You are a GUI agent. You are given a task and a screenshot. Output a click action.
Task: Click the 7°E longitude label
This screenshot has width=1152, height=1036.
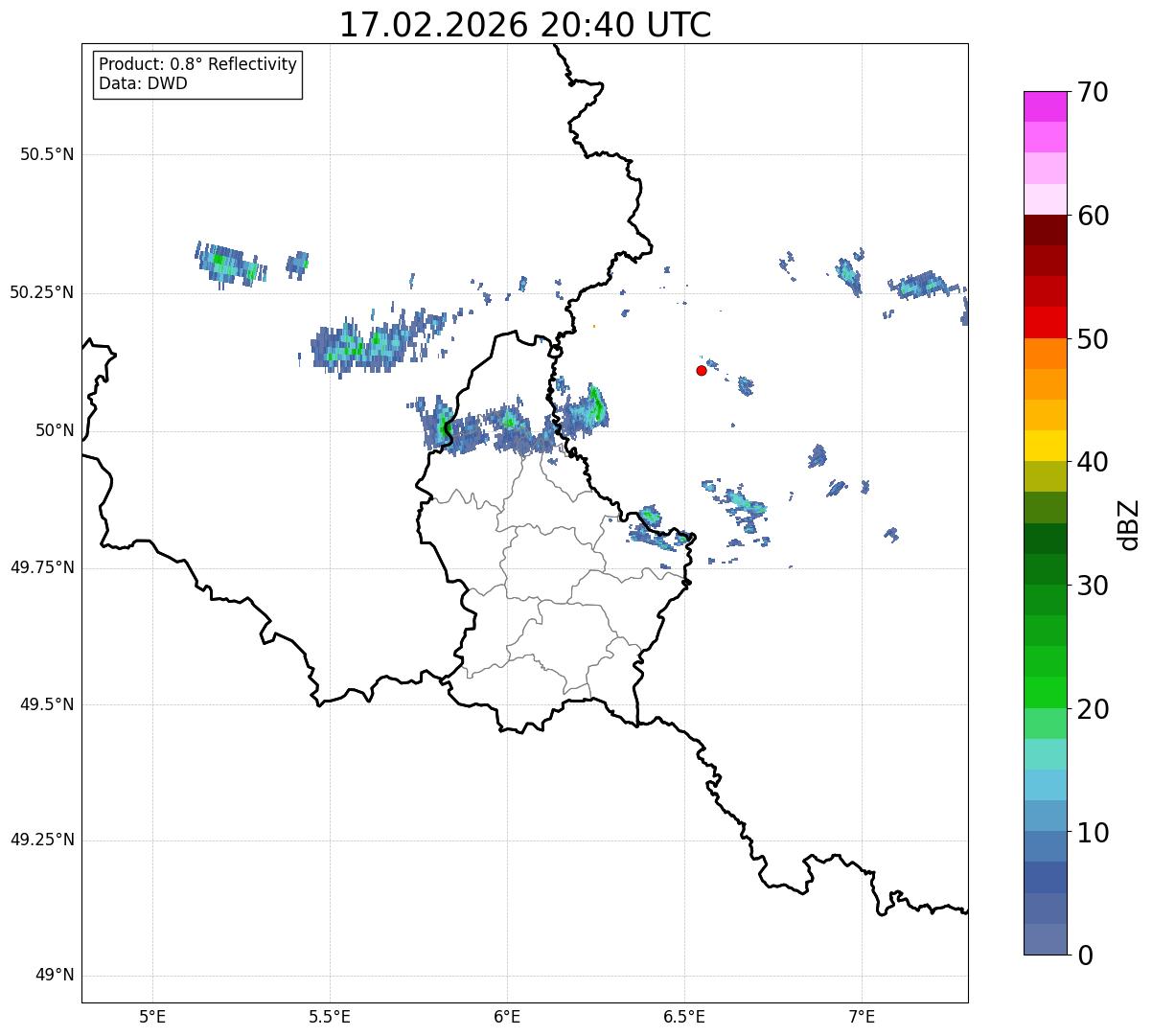pos(862,1016)
